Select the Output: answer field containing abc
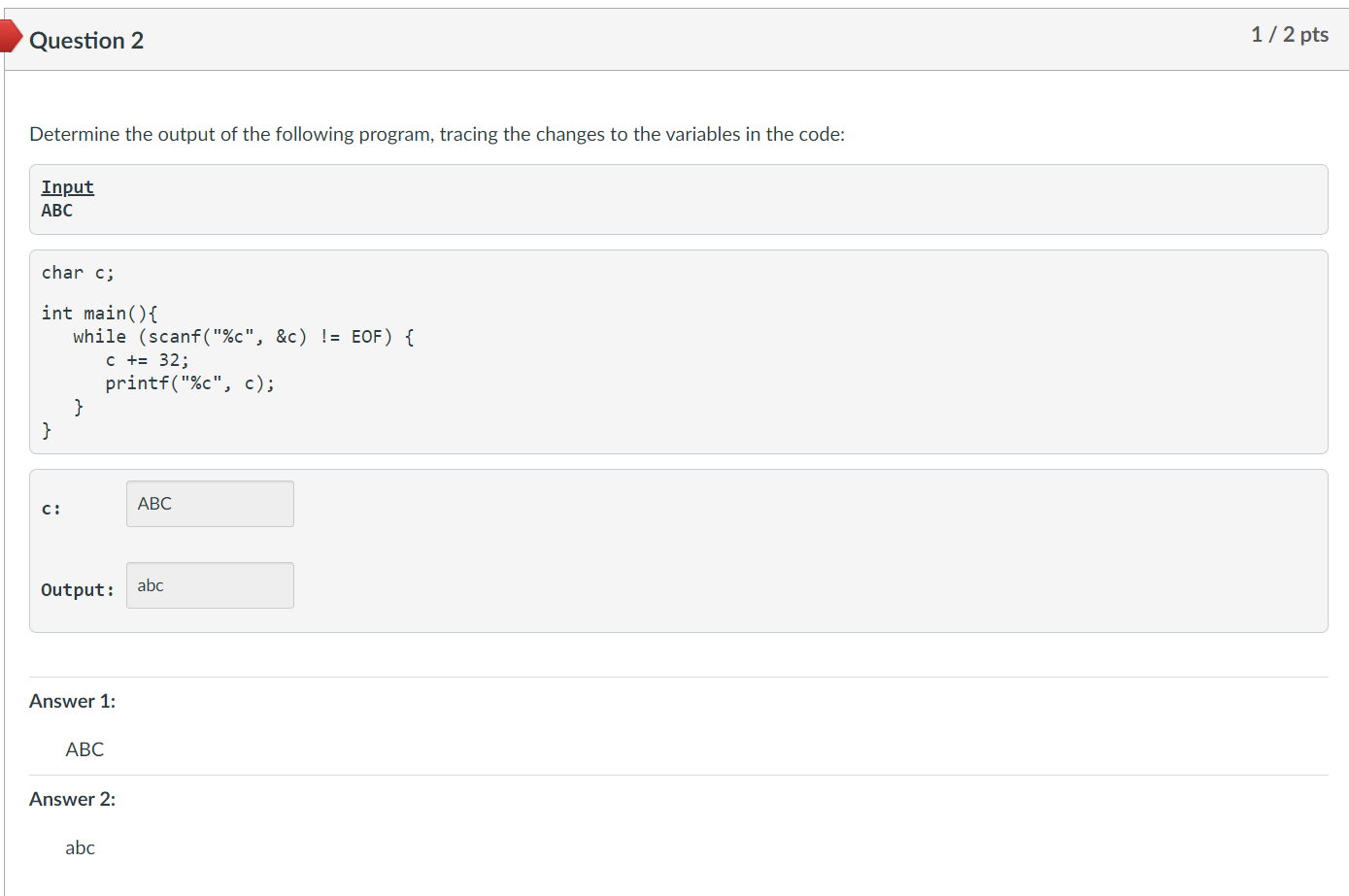 pyautogui.click(x=209, y=584)
